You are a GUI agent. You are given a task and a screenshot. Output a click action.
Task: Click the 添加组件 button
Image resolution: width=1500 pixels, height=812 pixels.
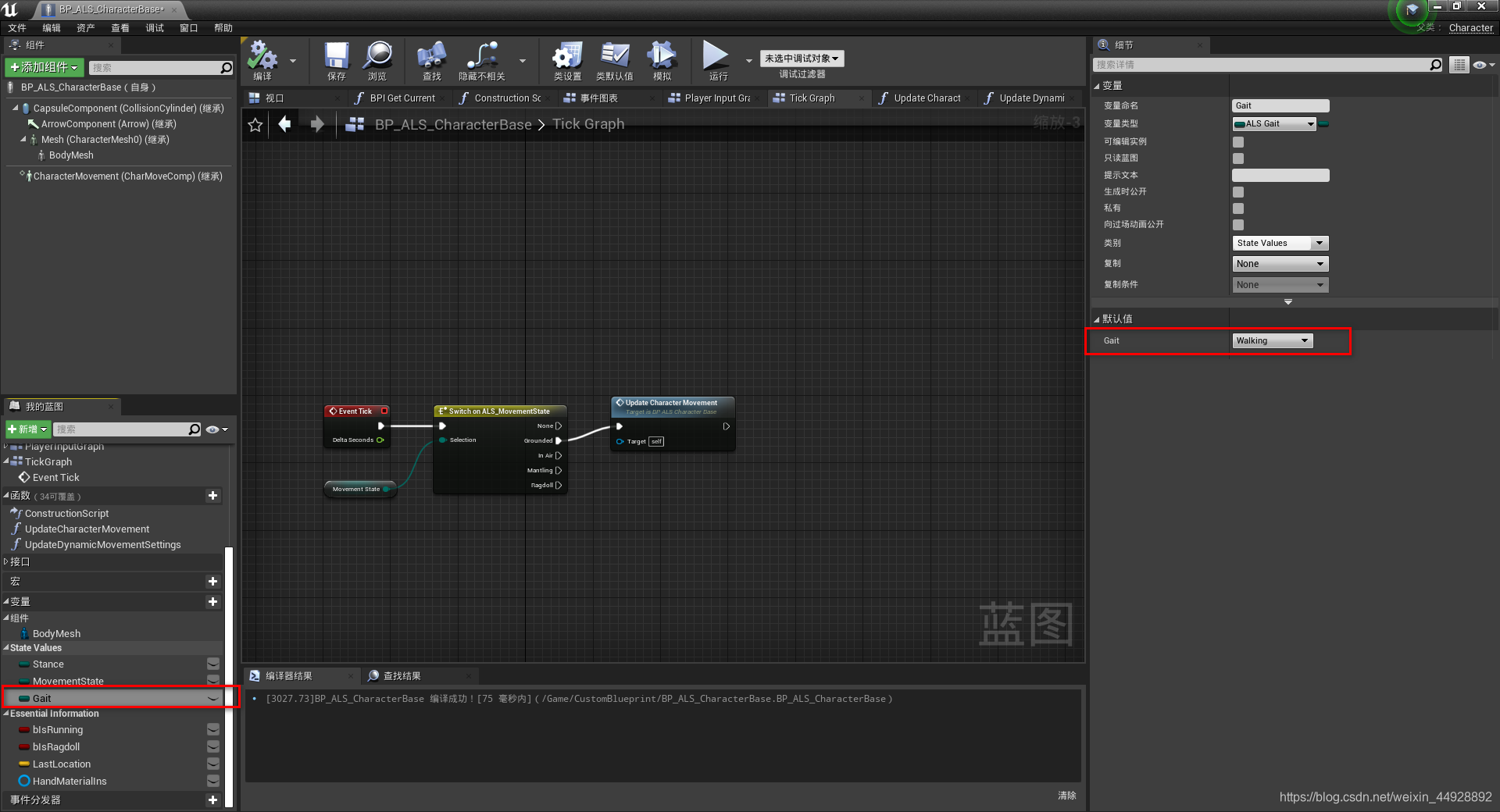pyautogui.click(x=44, y=67)
